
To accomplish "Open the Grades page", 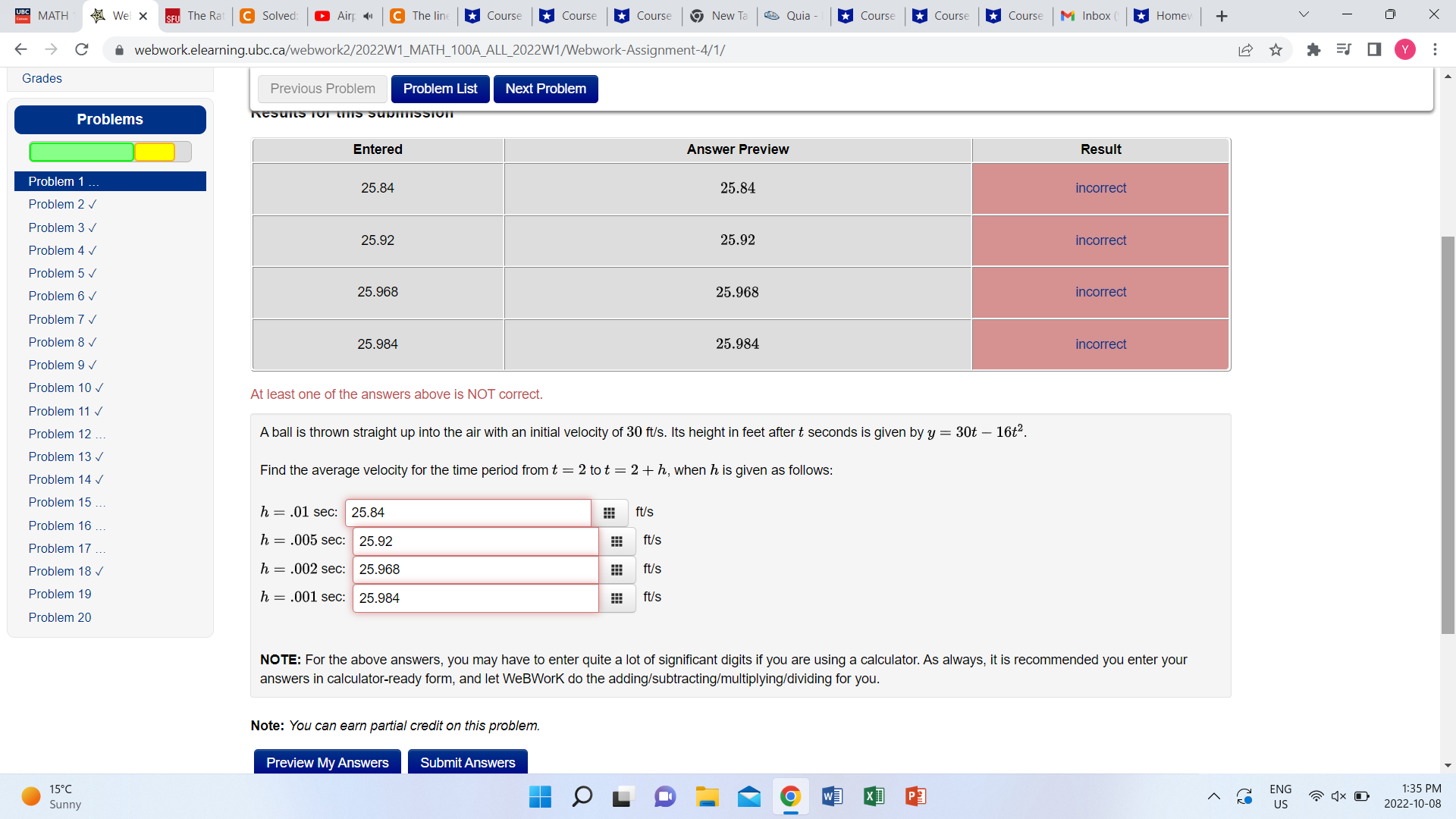I will pyautogui.click(x=42, y=78).
